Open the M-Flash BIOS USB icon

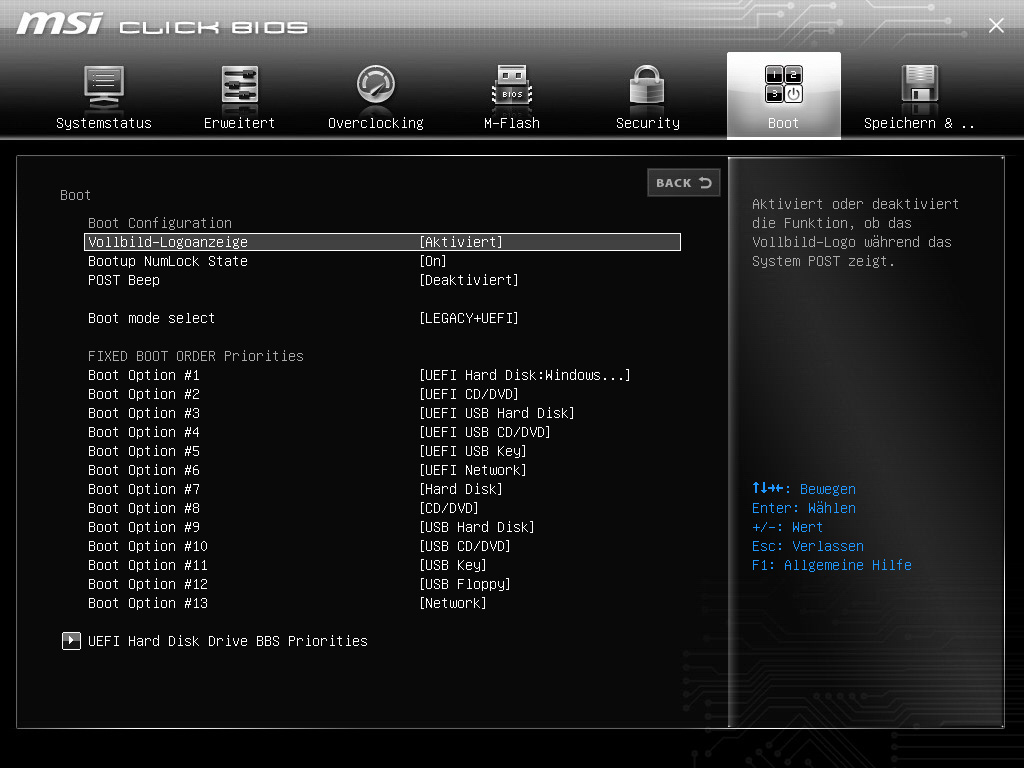[x=512, y=85]
